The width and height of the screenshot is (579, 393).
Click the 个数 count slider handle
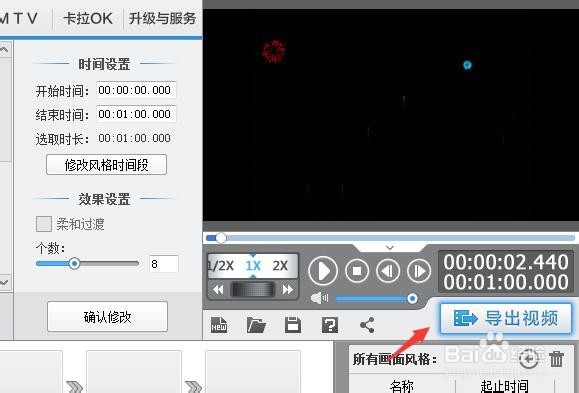pos(74,263)
